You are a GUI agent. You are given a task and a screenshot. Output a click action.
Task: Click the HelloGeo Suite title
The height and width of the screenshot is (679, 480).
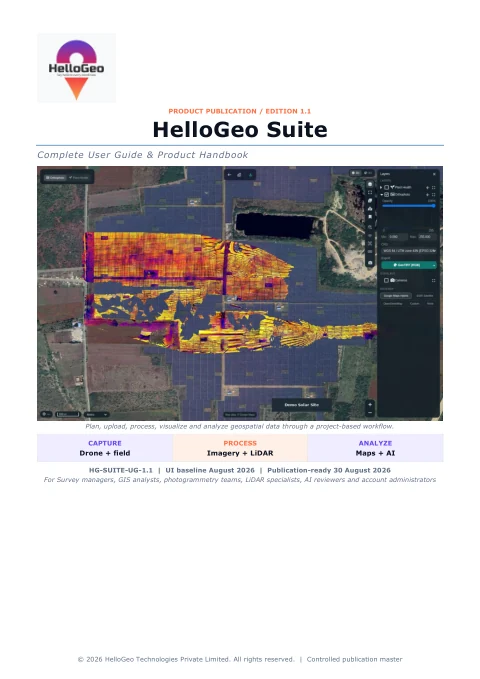click(x=240, y=129)
